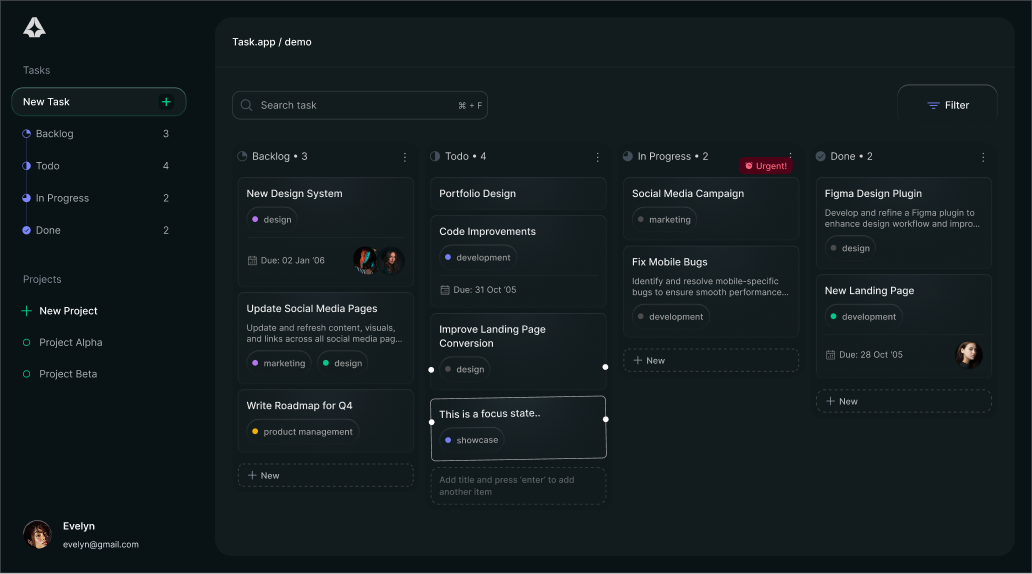Click the Backlog column status icon

click(242, 157)
